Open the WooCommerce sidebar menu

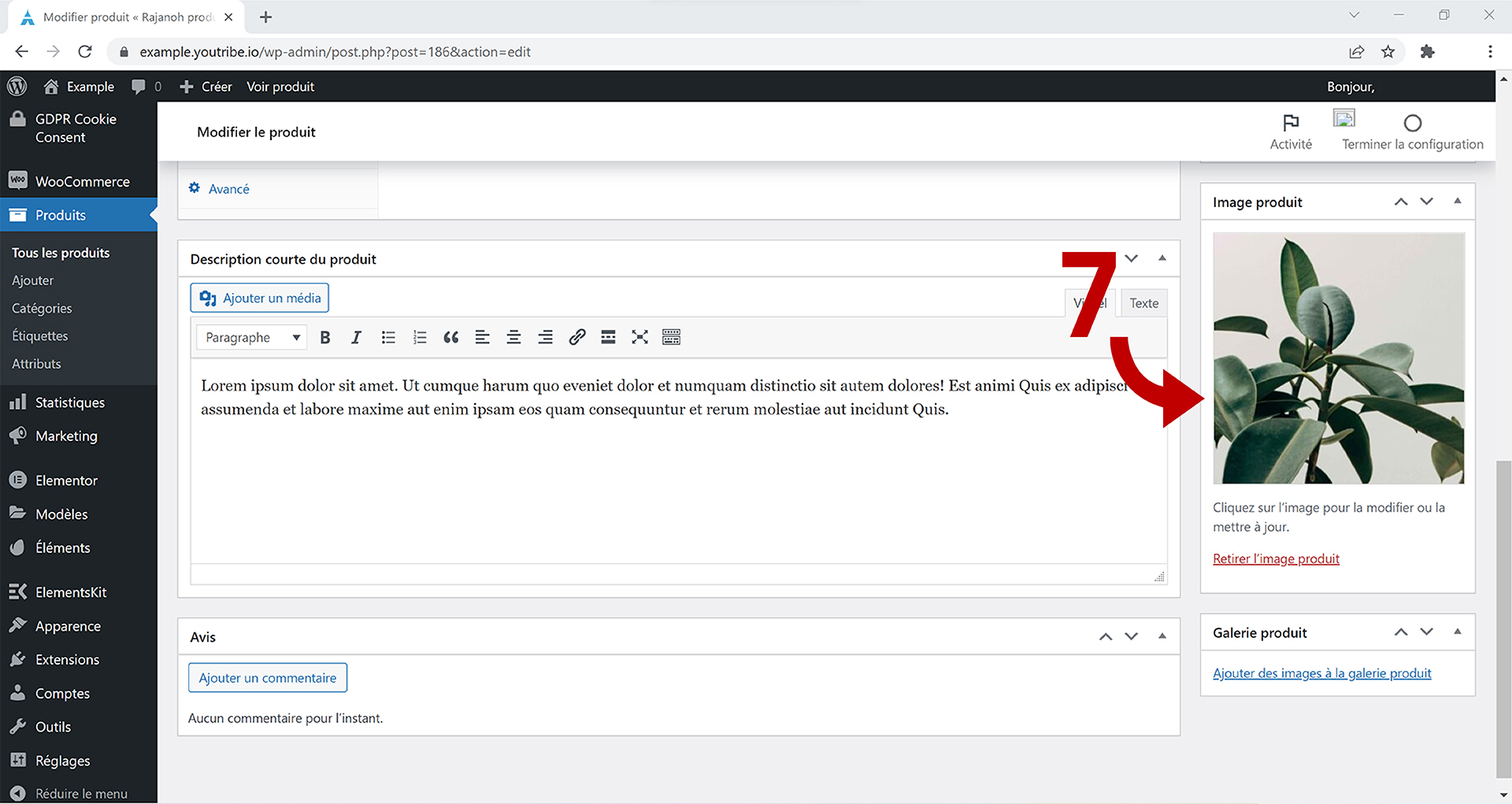coord(82,180)
